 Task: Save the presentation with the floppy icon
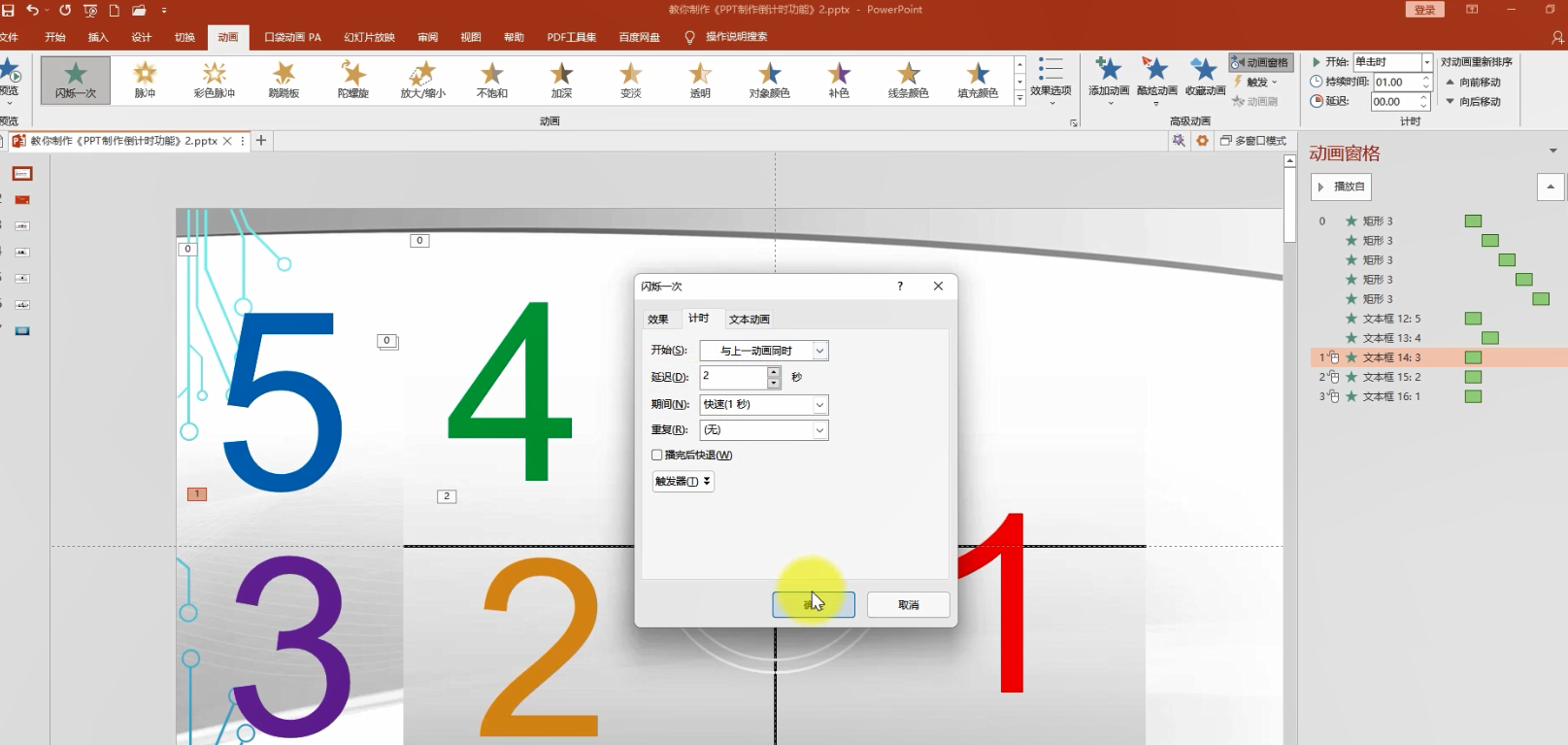(x=9, y=10)
